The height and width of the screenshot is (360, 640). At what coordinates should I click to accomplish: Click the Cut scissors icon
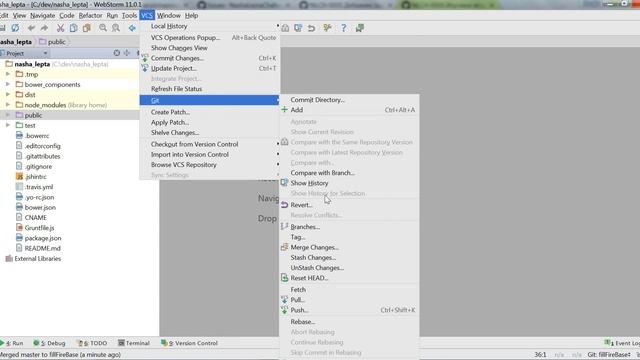click(60, 28)
